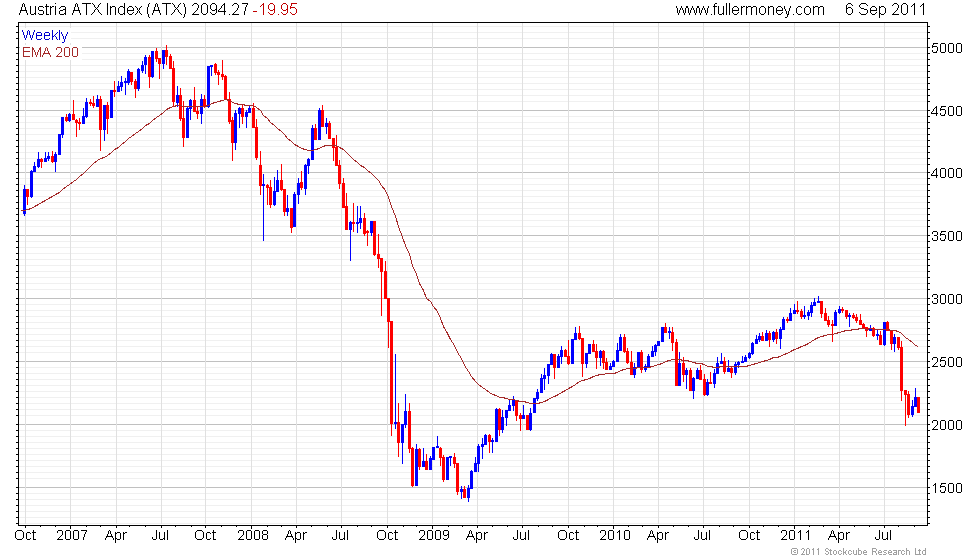Screen dimensions: 980x560
Task: Click the 1500 price axis label
Action: (947, 488)
